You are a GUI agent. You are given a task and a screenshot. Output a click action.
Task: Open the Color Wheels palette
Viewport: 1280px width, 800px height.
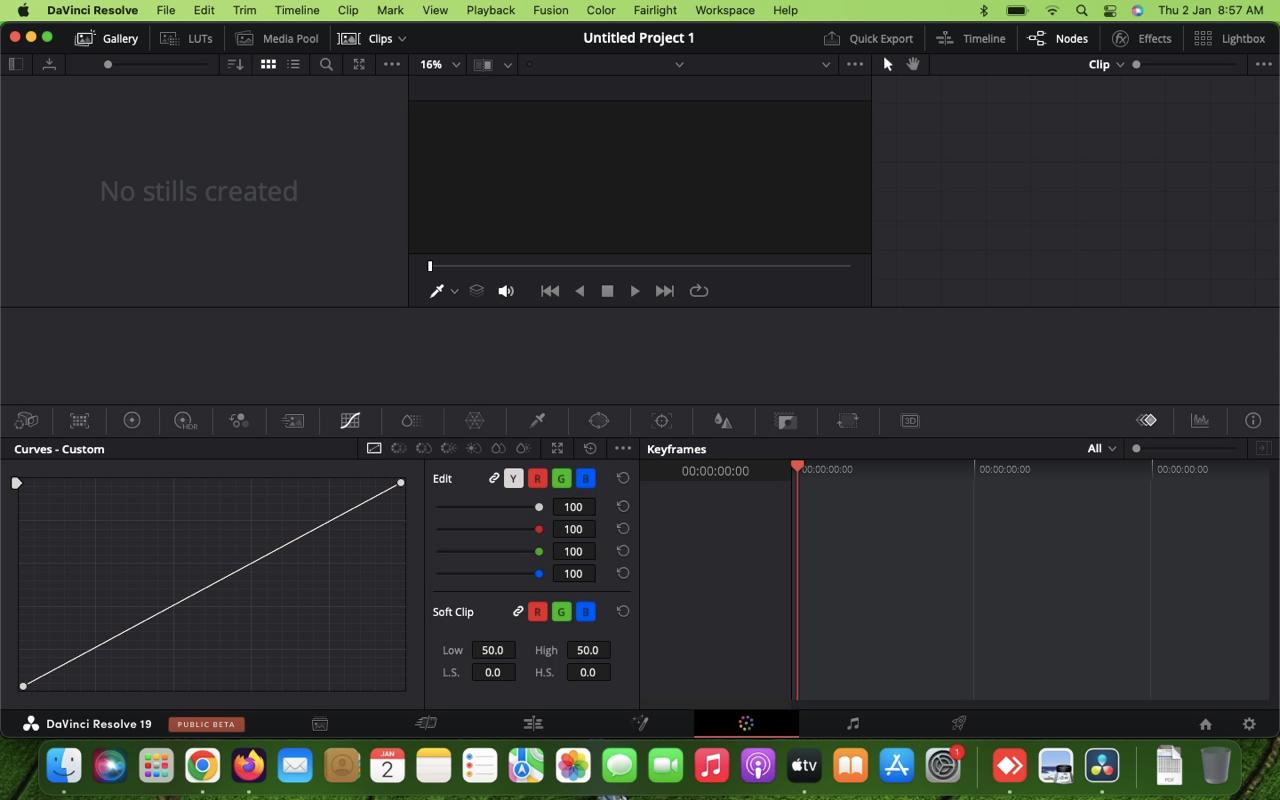132,421
